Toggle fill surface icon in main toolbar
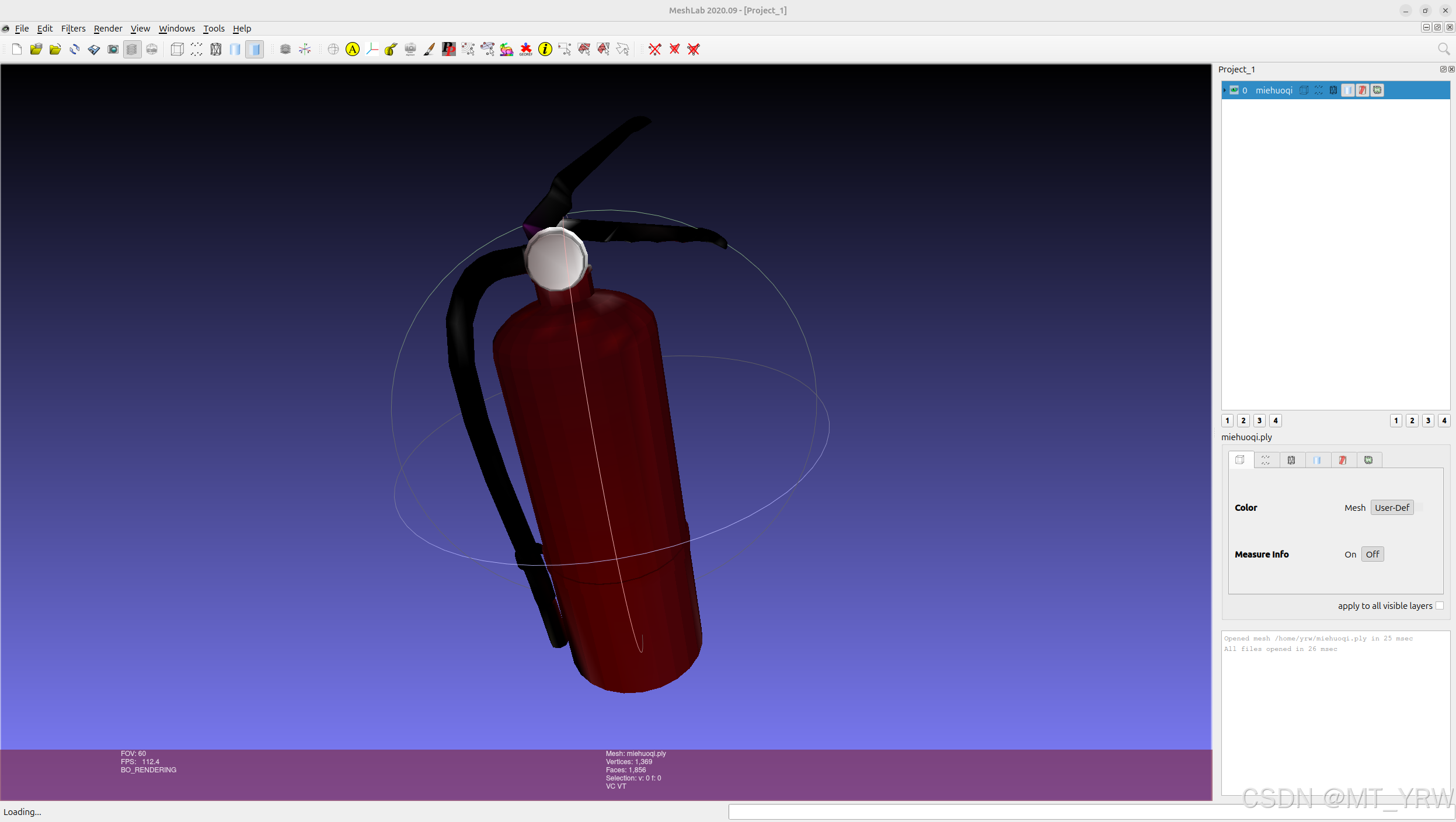This screenshot has height=822, width=1456. pyautogui.click(x=235, y=50)
